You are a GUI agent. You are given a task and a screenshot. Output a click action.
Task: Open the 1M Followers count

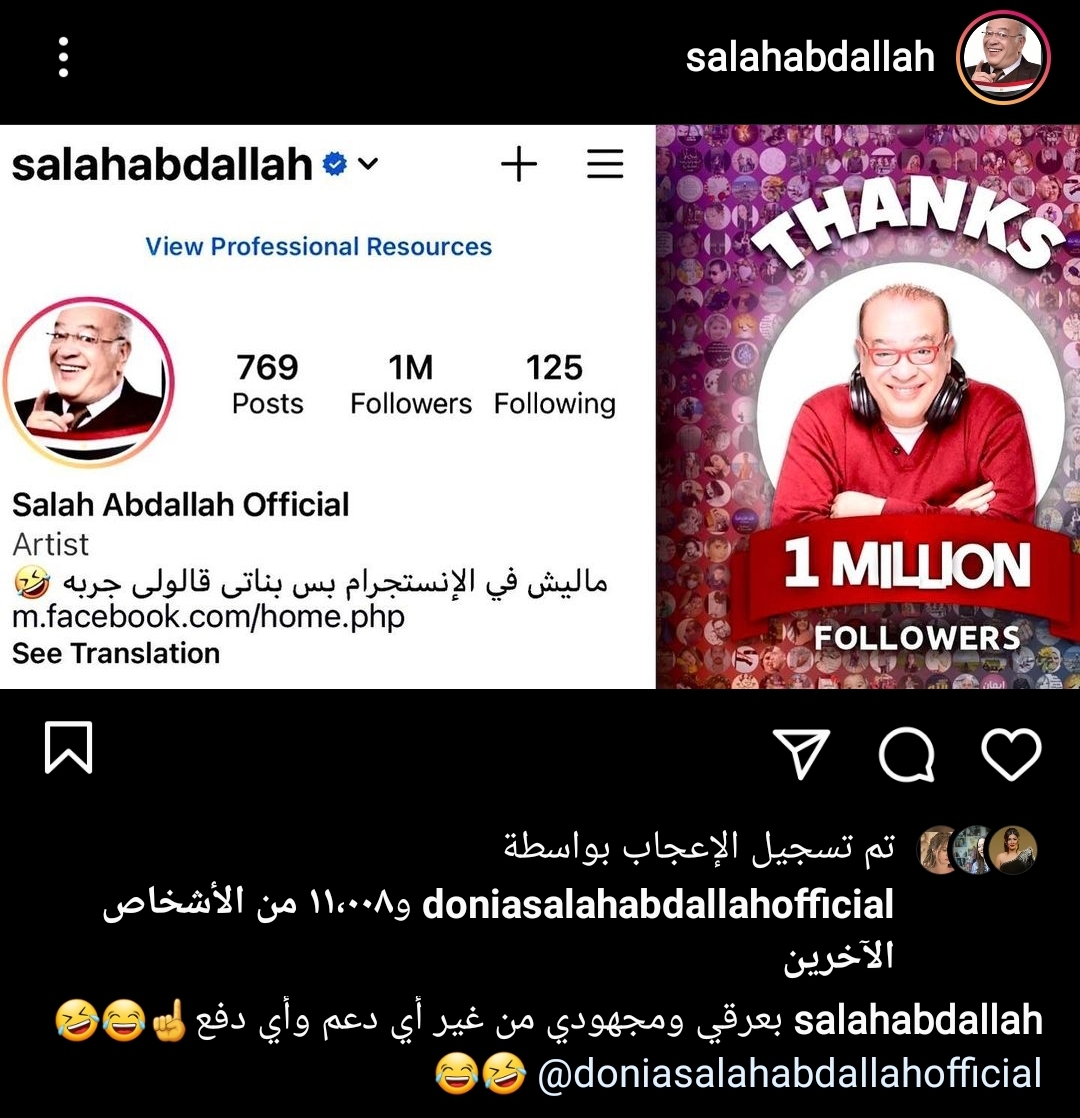(x=411, y=384)
